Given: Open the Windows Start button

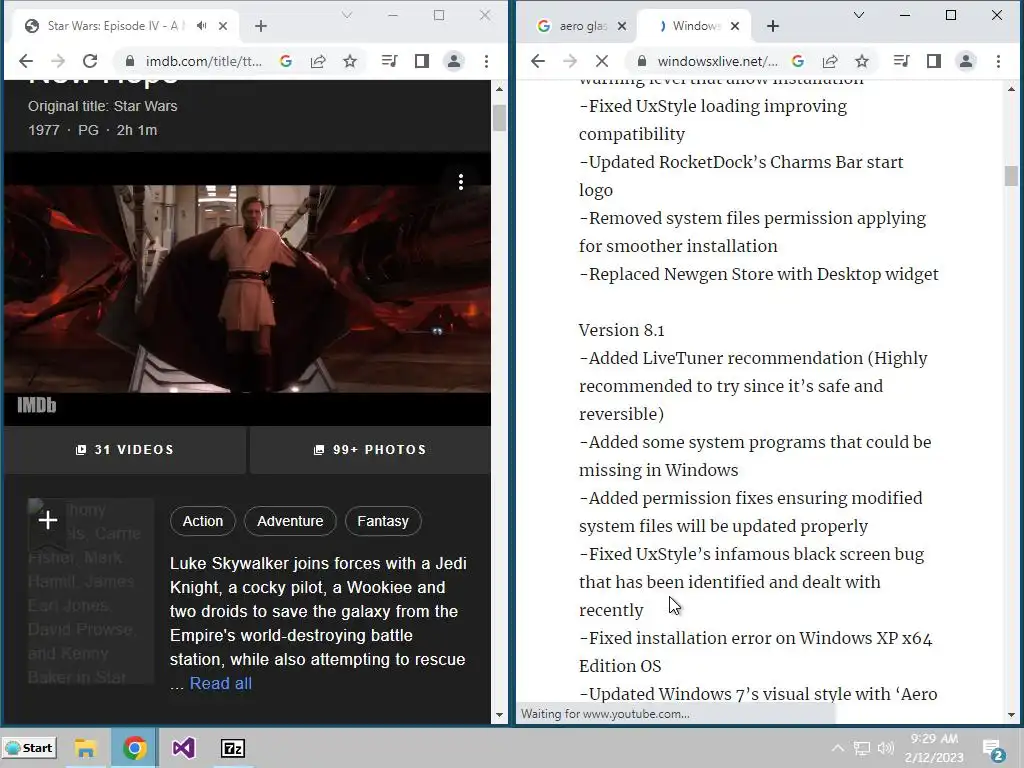Looking at the screenshot, I should point(29,748).
